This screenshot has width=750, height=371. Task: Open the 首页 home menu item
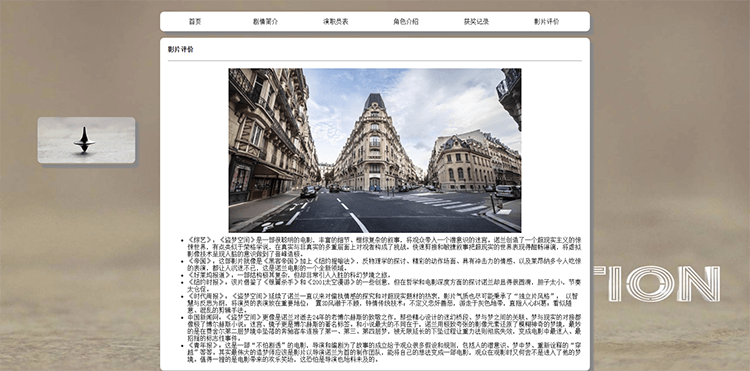[195, 22]
